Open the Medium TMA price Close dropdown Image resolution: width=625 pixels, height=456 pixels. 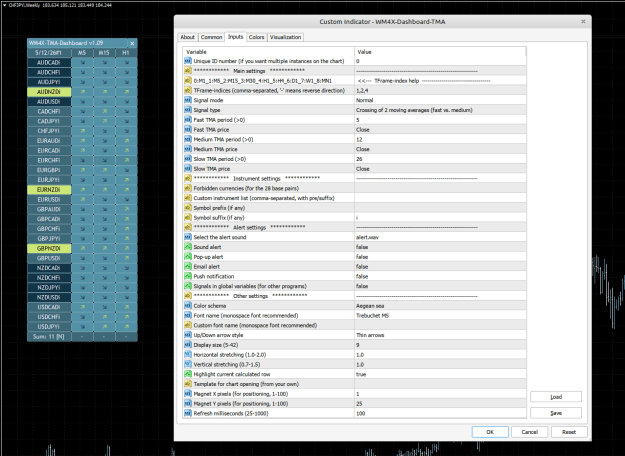pyautogui.click(x=440, y=149)
